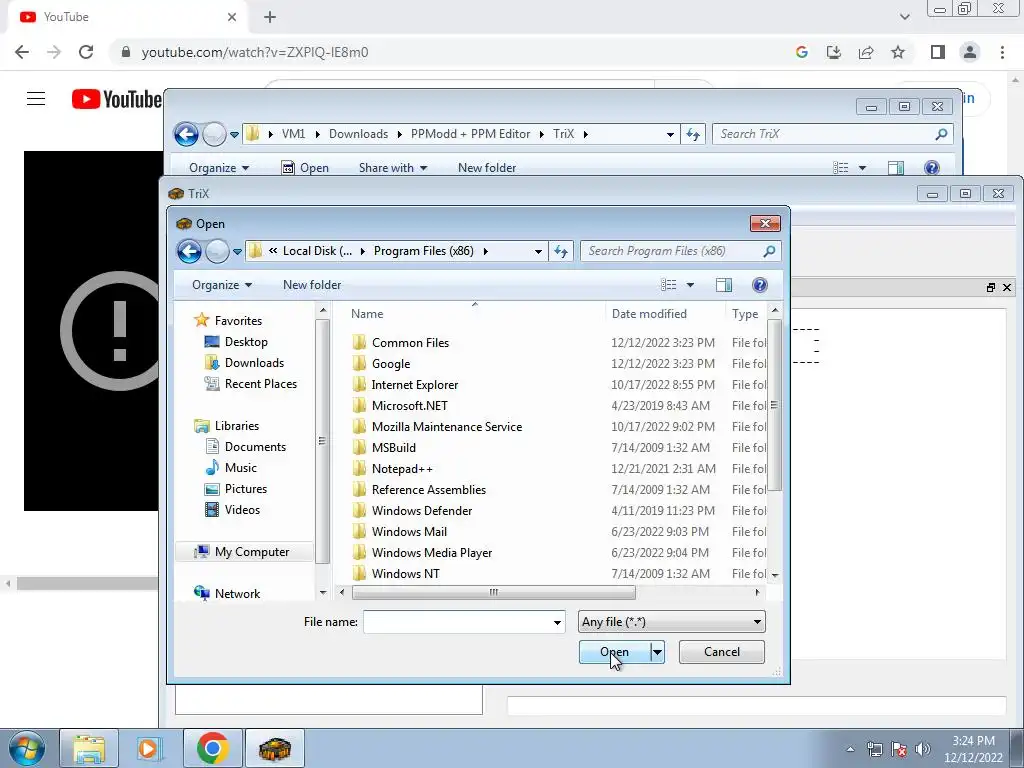This screenshot has height=768, width=1024.
Task: Change view icon in the Open dialog toolbar
Action: [x=668, y=285]
